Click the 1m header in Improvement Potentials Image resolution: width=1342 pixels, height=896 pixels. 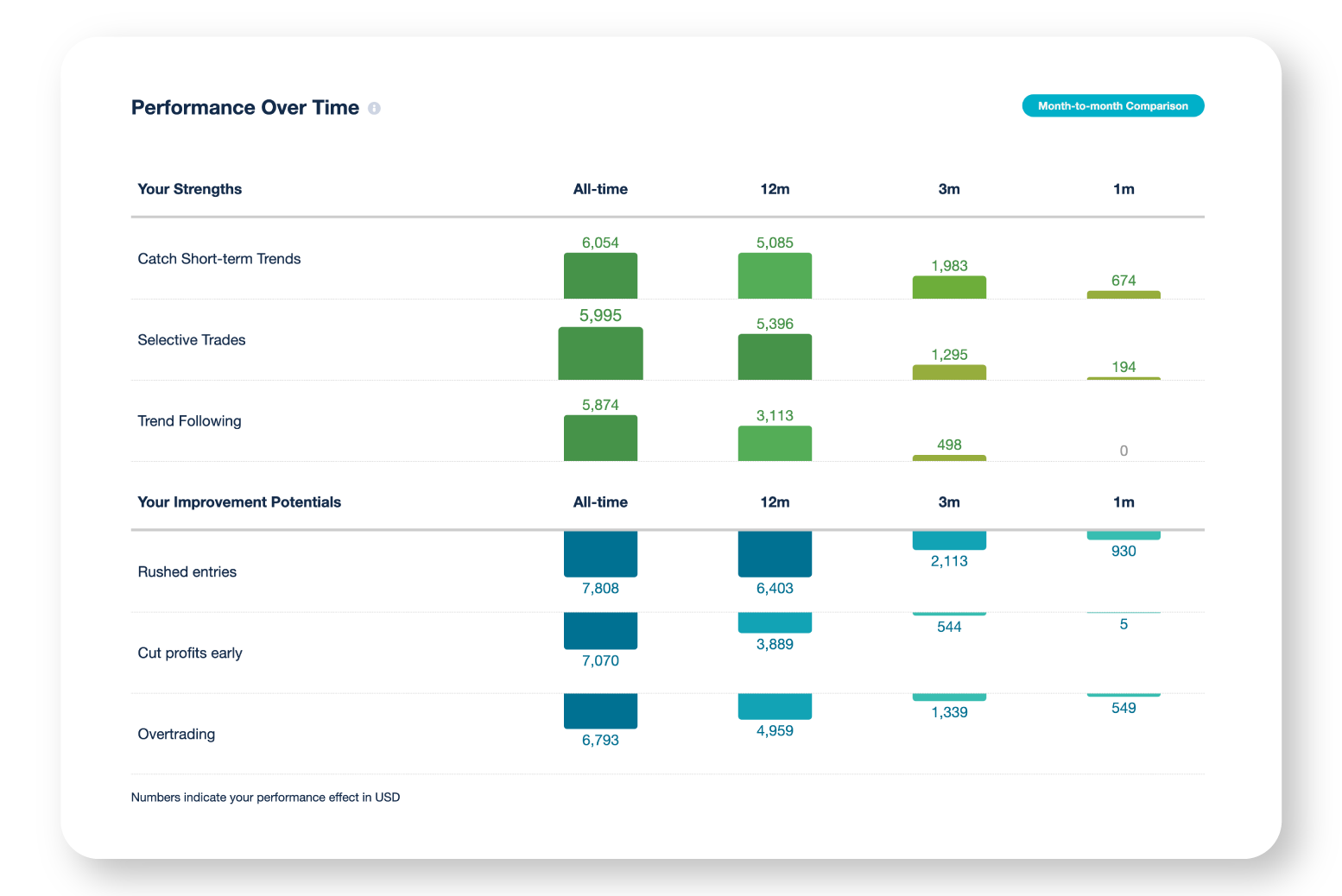point(1124,502)
